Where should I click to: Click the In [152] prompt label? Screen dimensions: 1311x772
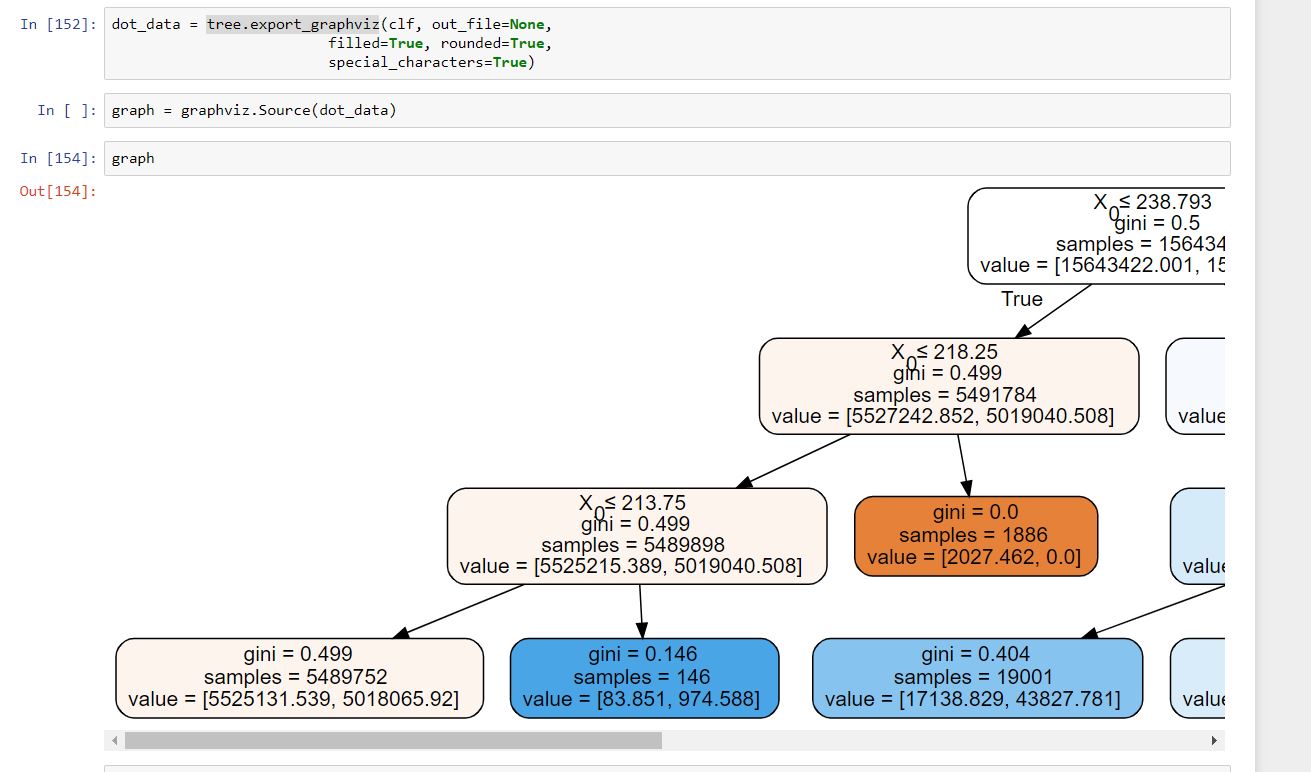[60, 24]
